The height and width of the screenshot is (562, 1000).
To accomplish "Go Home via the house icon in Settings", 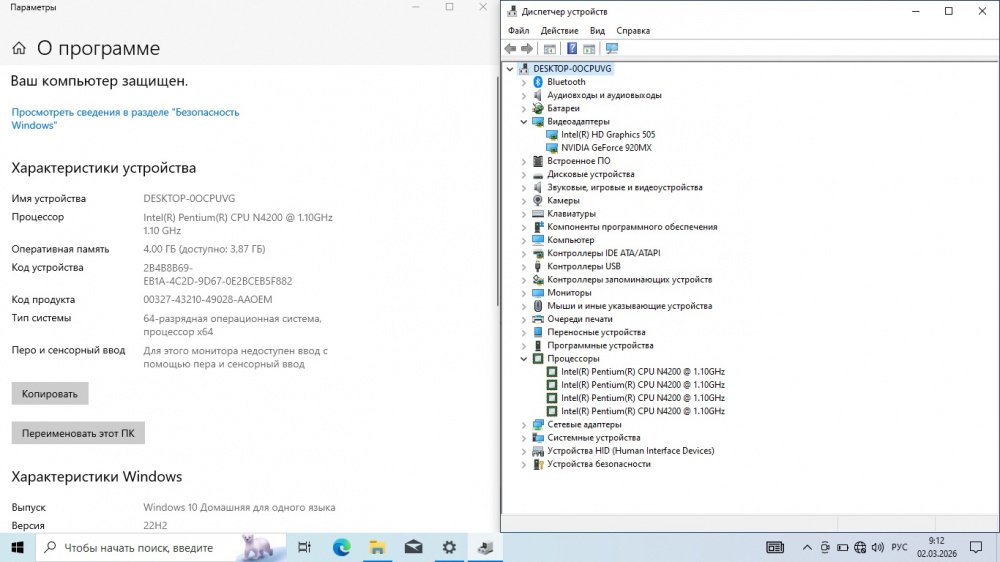I will point(19,48).
